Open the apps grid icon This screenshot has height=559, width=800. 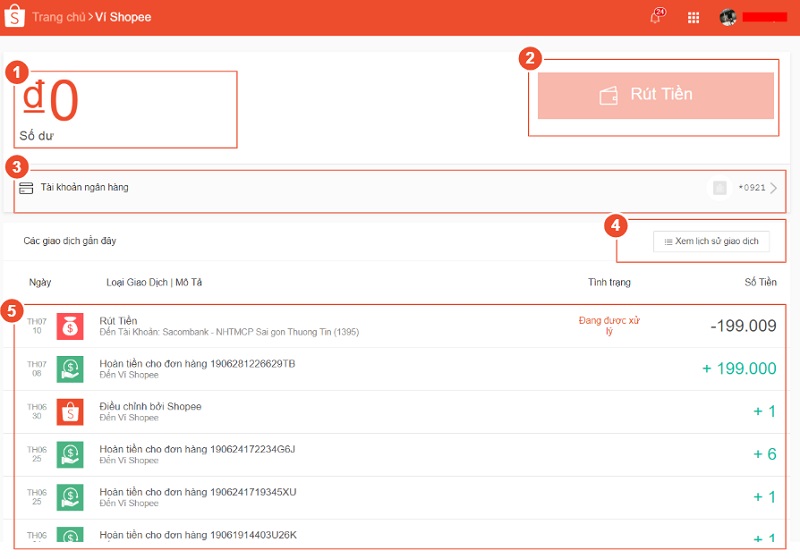(x=693, y=17)
